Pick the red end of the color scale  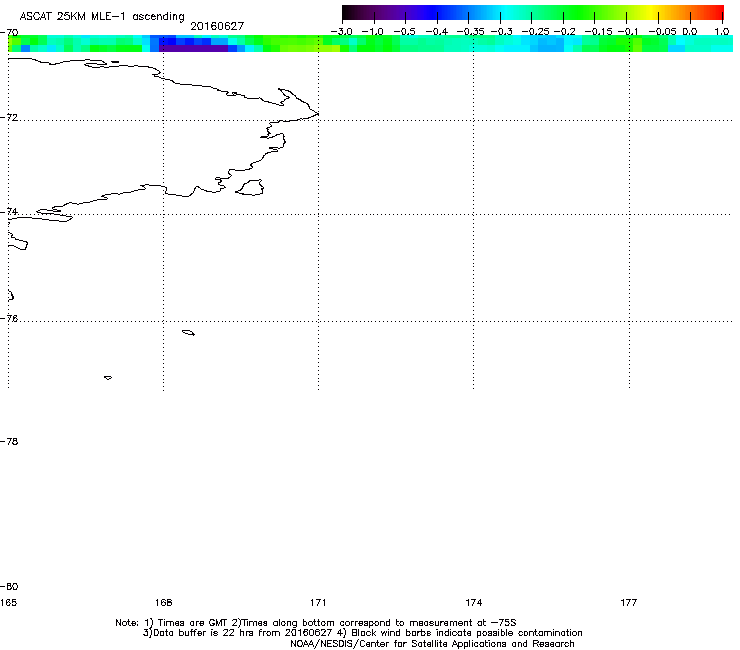click(718, 13)
